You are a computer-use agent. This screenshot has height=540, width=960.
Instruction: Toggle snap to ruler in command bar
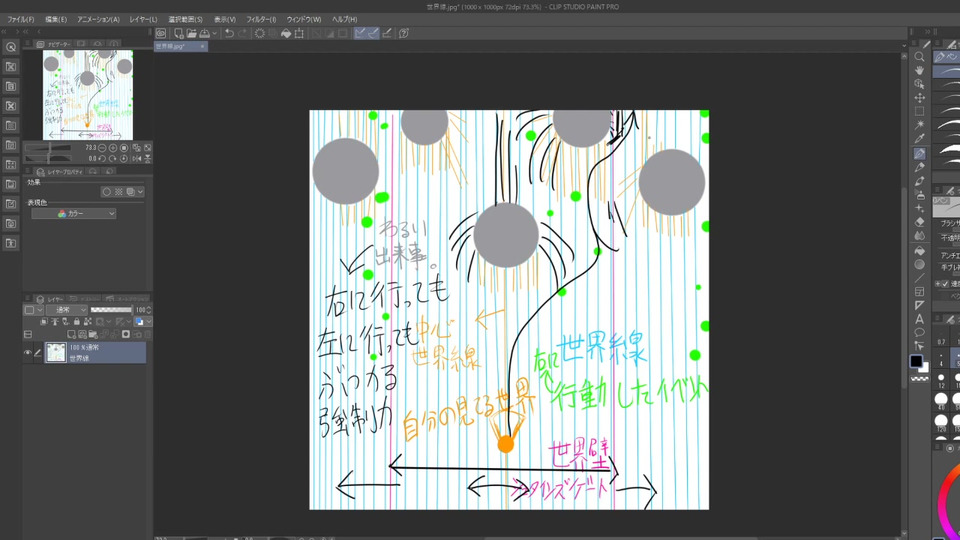click(x=360, y=33)
